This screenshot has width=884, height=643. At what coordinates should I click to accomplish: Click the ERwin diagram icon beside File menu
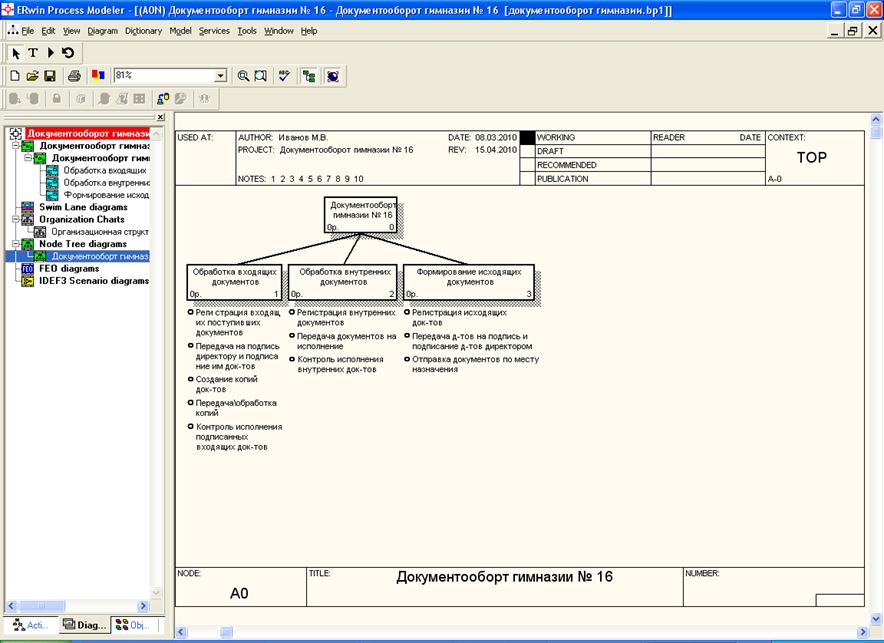tap(12, 30)
